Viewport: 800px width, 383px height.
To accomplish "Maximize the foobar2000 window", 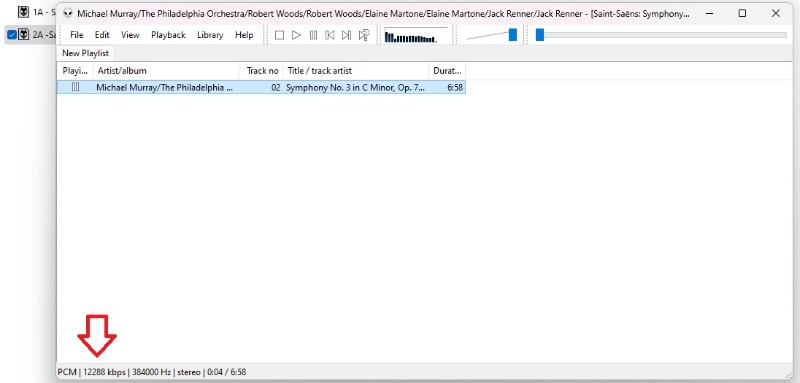I will pyautogui.click(x=742, y=13).
